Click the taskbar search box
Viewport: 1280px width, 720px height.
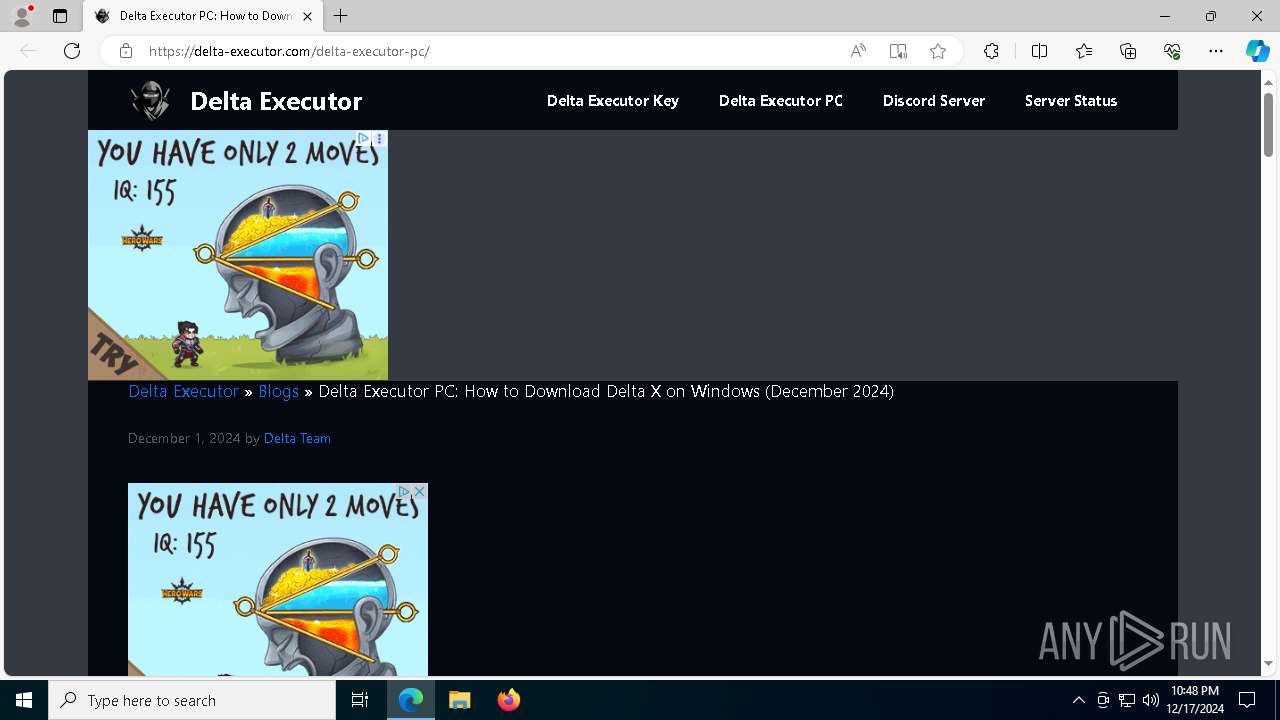pyautogui.click(x=192, y=700)
